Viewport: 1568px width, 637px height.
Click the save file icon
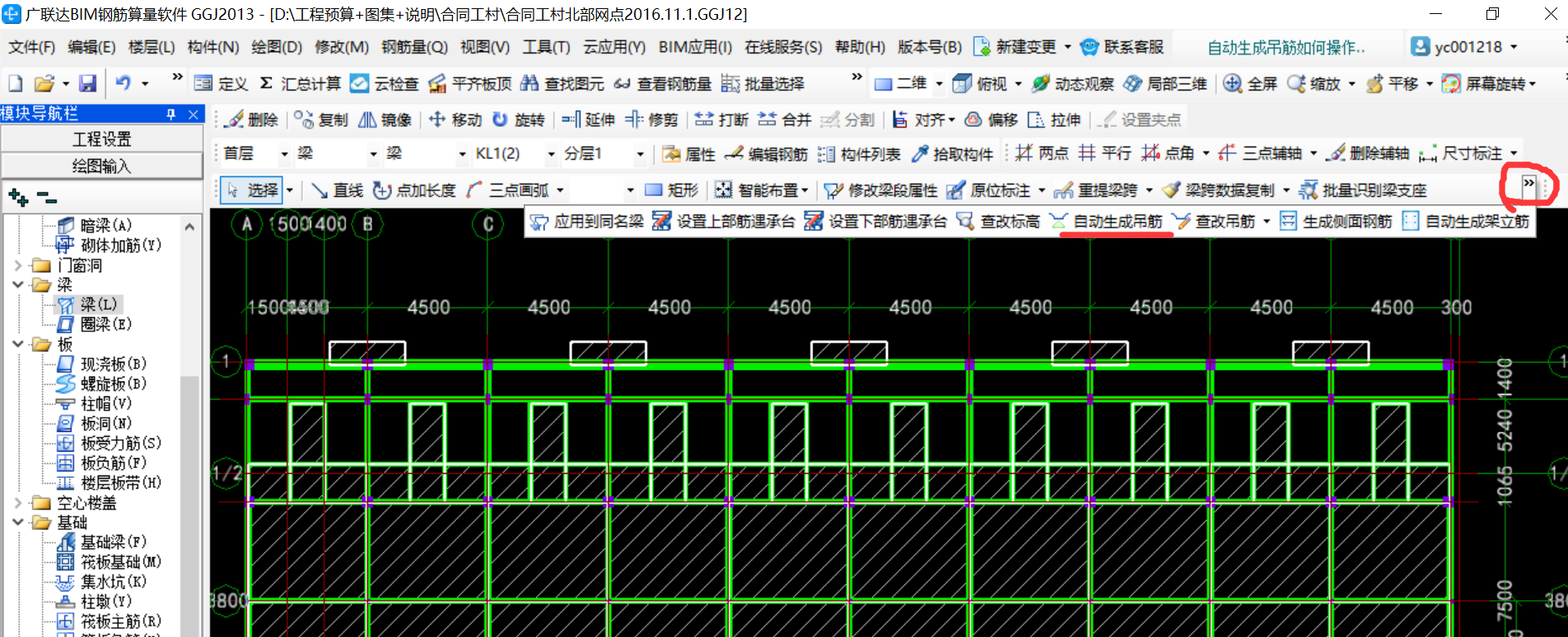[x=87, y=83]
